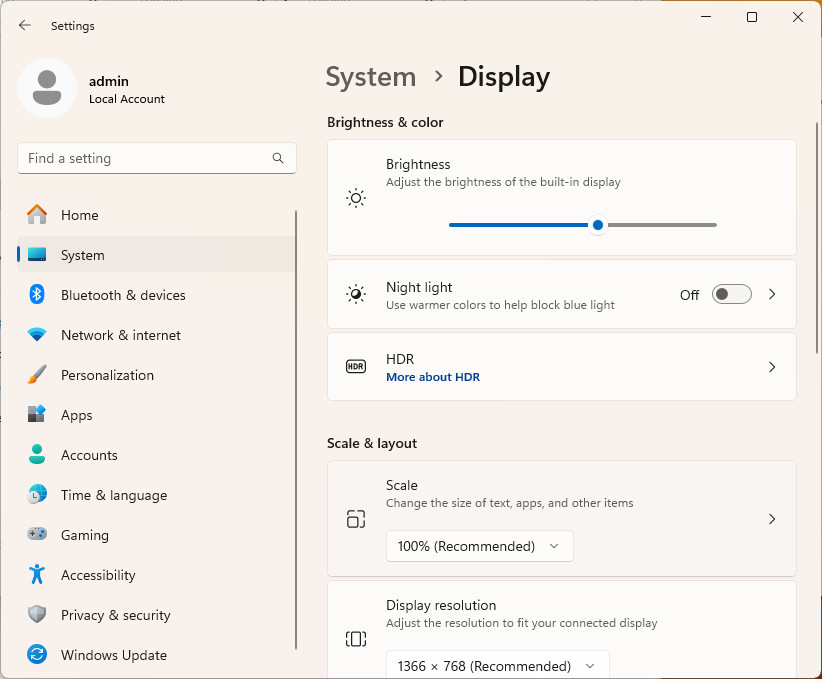This screenshot has width=822, height=679.
Task: Open the Scale 100% (Recommended) dropdown
Action: (479, 546)
